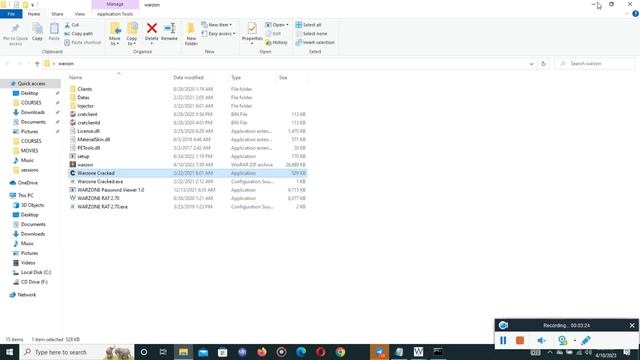The height and width of the screenshot is (360, 640).
Task: Click Select none in the ribbon
Action: (311, 33)
